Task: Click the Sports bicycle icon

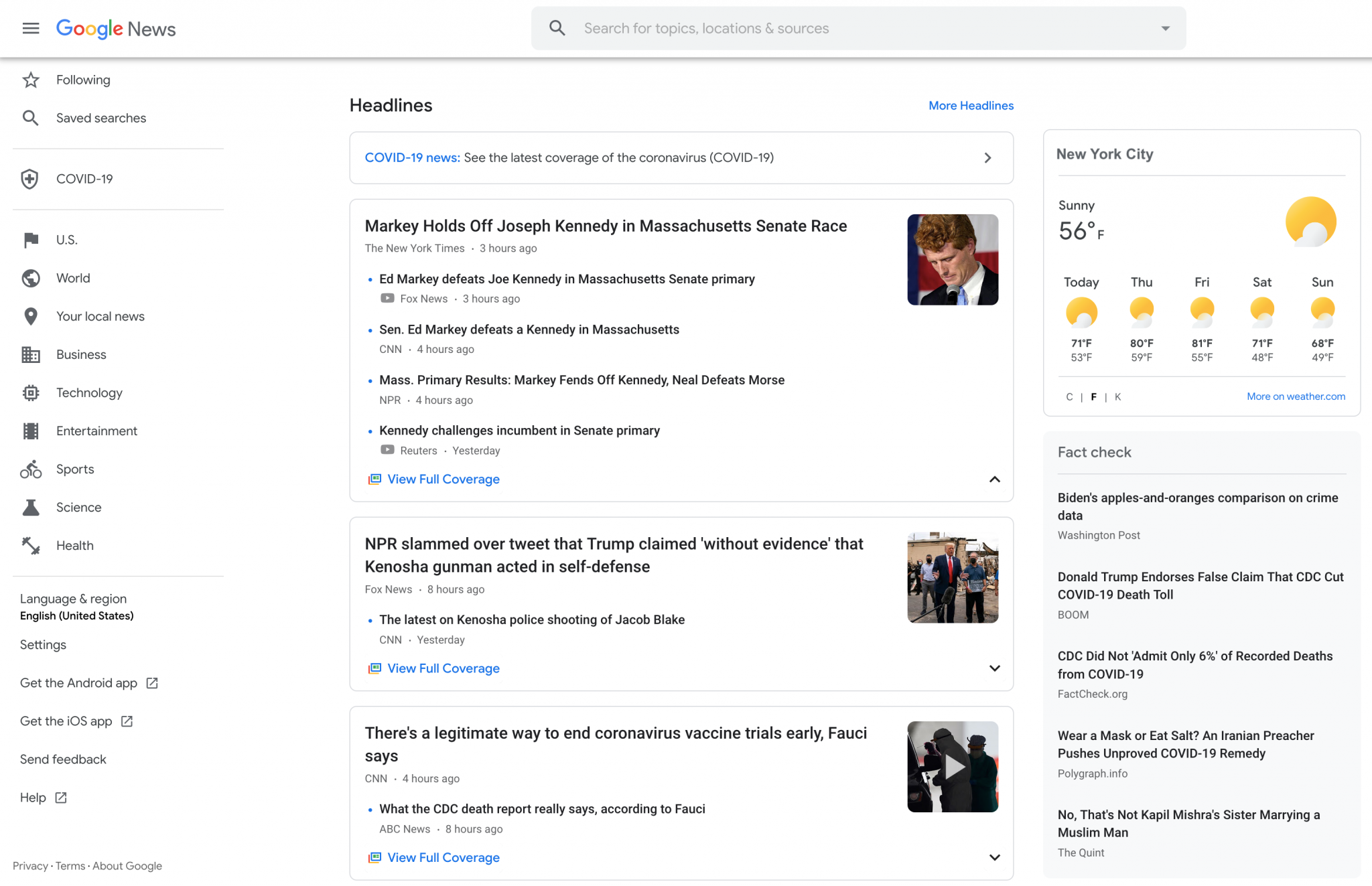Action: tap(31, 469)
